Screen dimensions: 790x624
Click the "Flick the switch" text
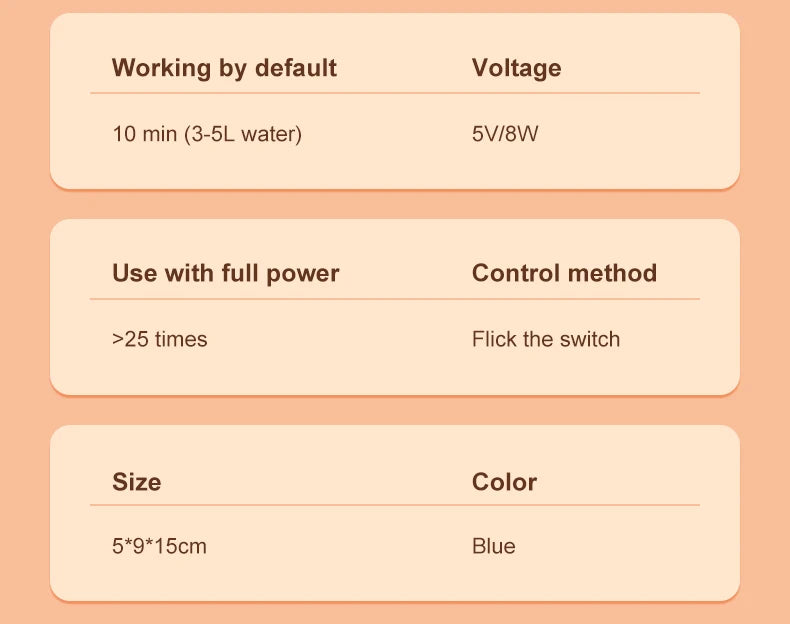coord(546,339)
